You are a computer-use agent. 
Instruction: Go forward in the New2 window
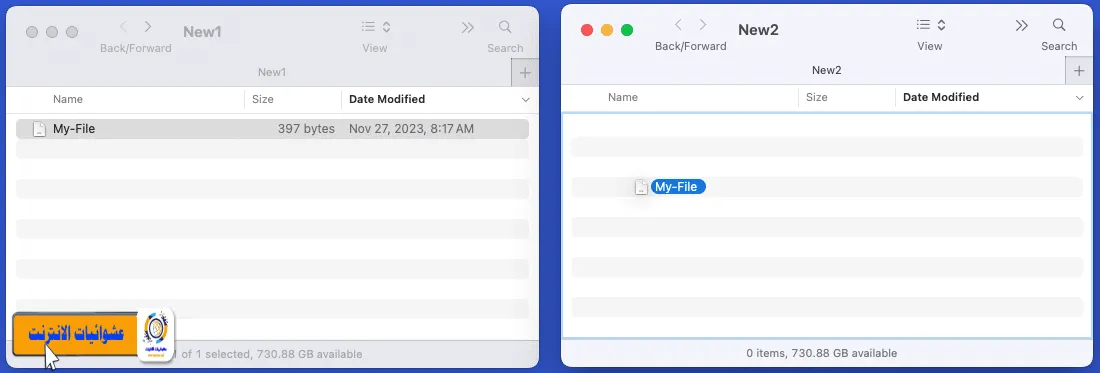[702, 25]
